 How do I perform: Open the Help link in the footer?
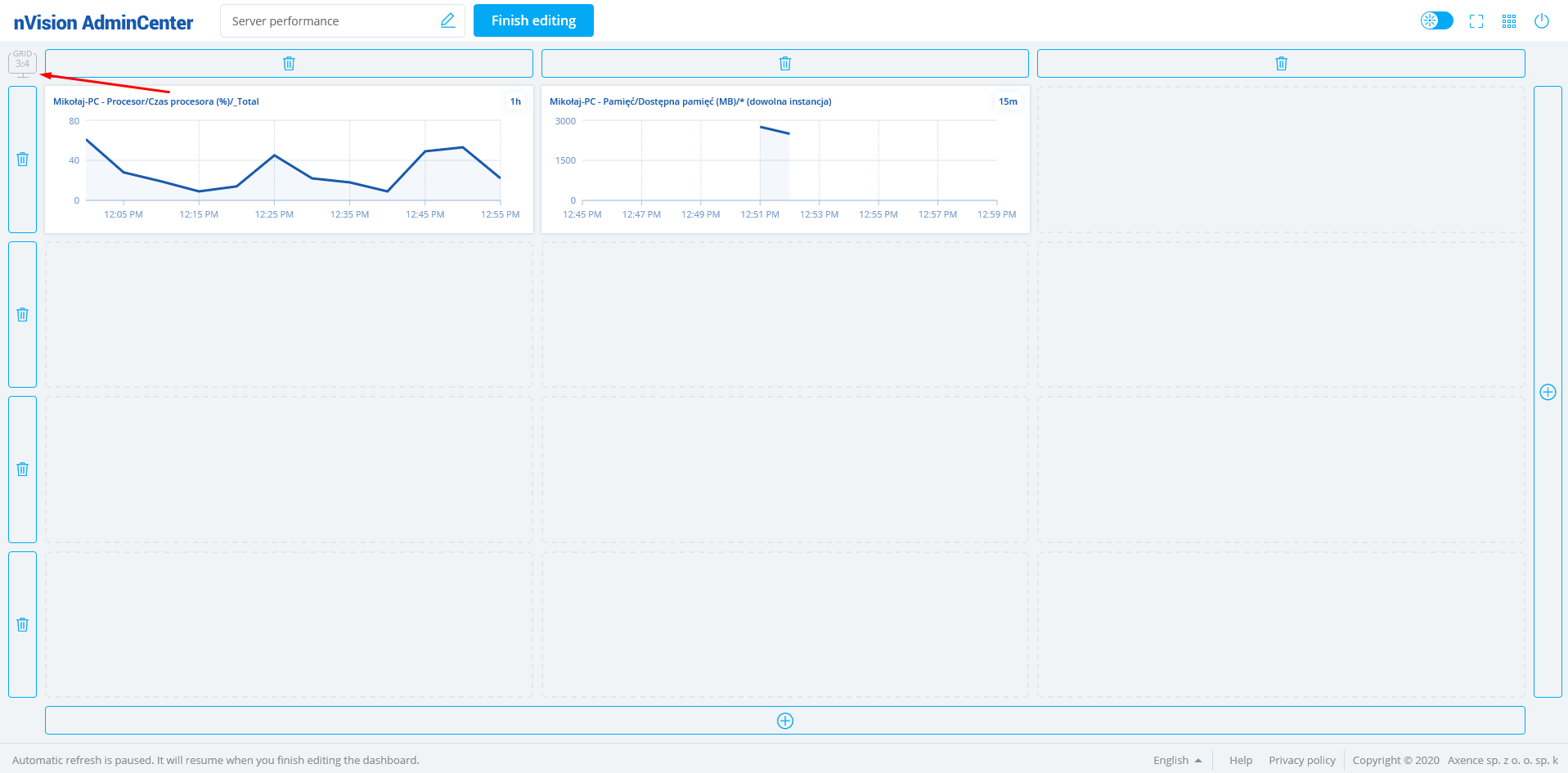(1240, 760)
